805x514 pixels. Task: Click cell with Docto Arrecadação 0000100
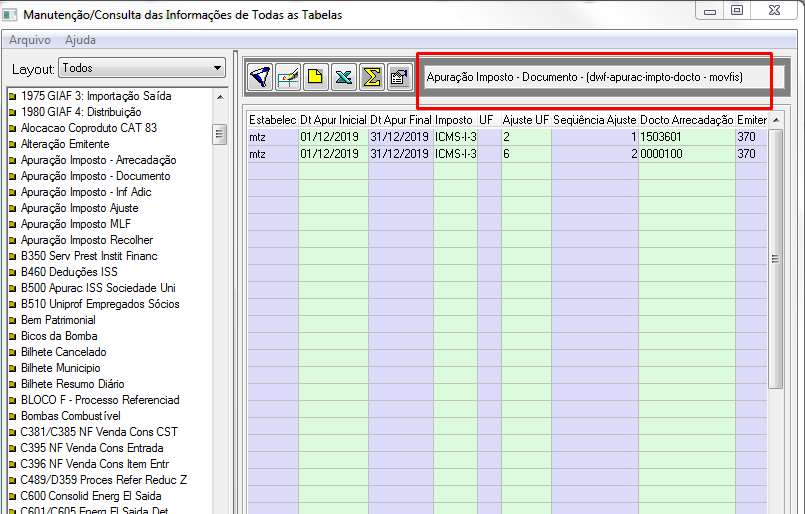pos(687,154)
